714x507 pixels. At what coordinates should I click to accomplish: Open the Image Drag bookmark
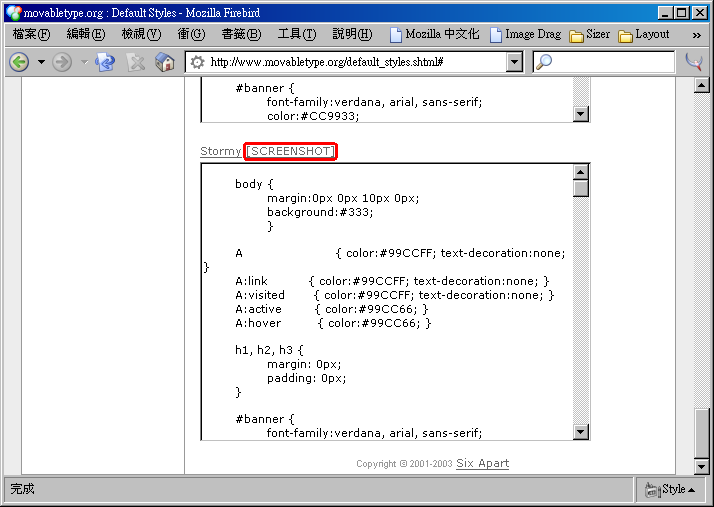point(525,34)
